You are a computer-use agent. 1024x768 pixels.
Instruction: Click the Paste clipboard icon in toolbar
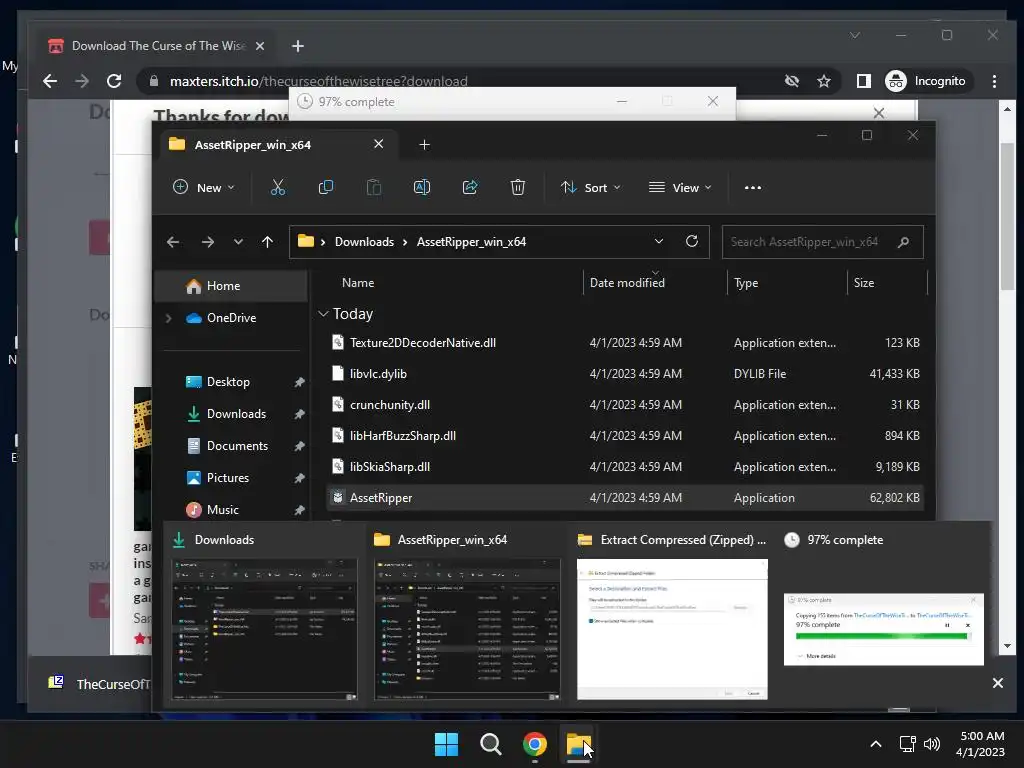(374, 187)
